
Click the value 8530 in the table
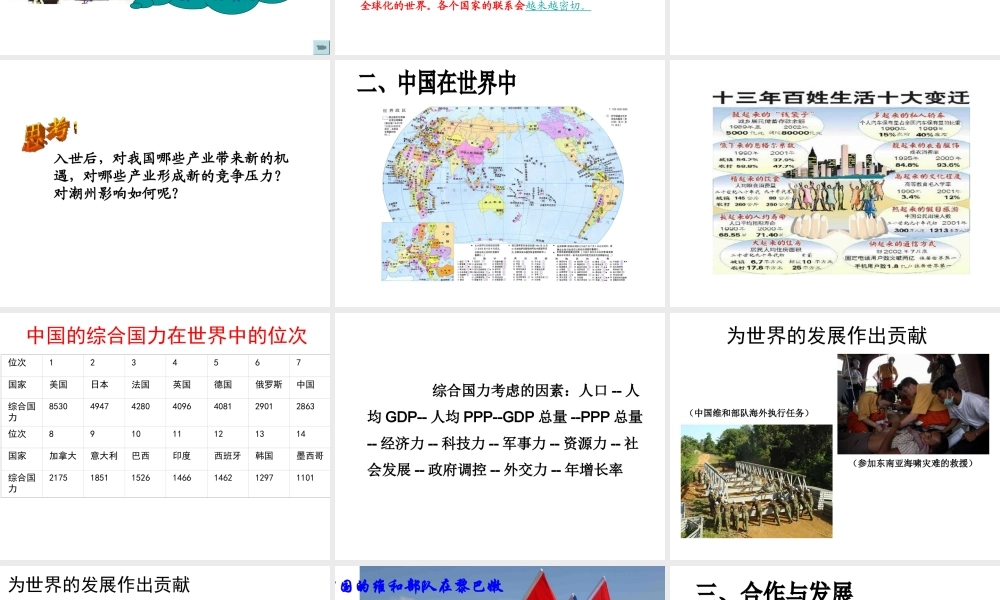click(58, 406)
